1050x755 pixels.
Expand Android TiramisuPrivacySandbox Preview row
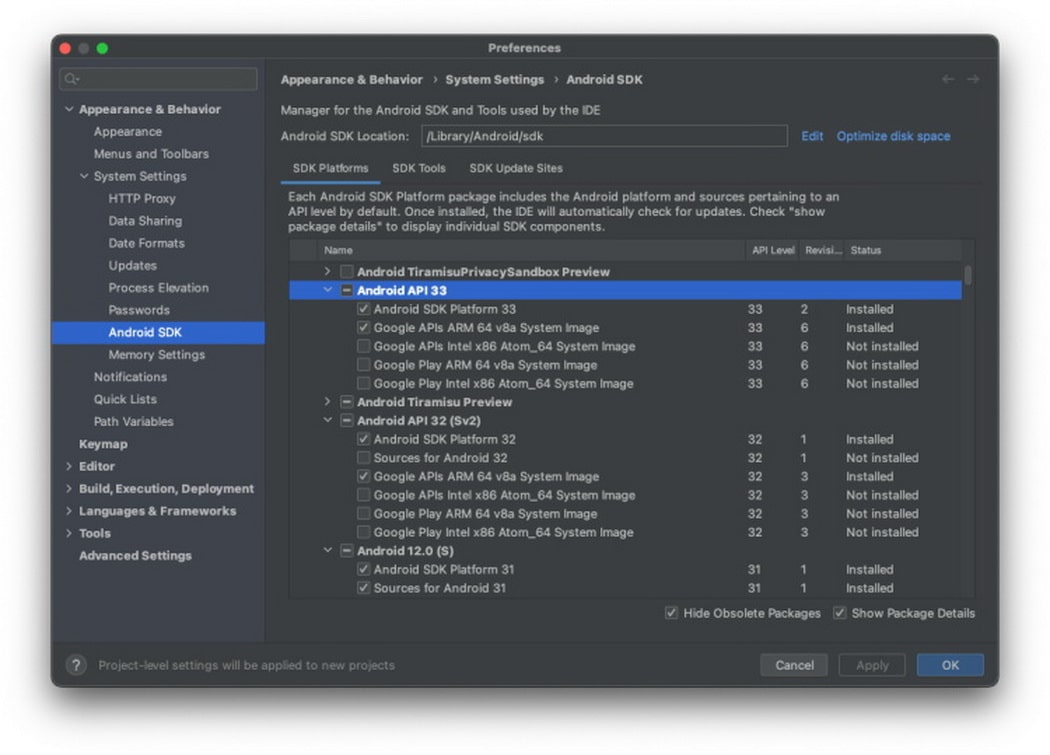[327, 271]
